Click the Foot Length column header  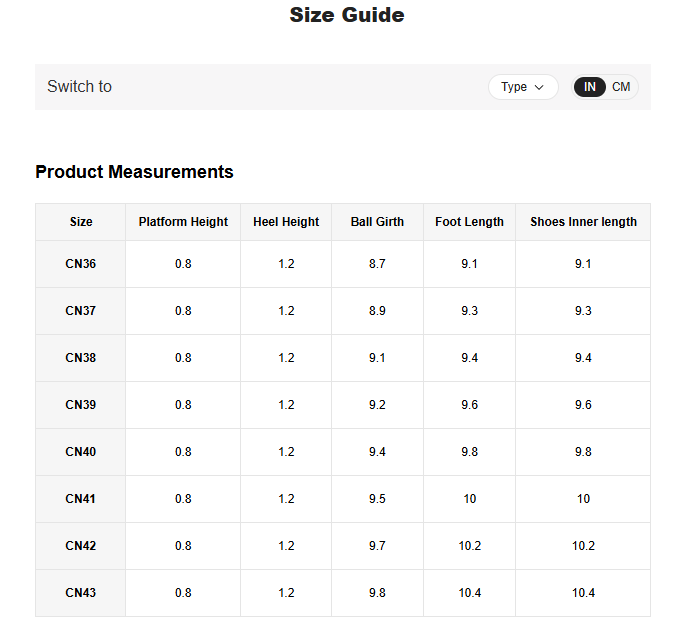tap(469, 222)
